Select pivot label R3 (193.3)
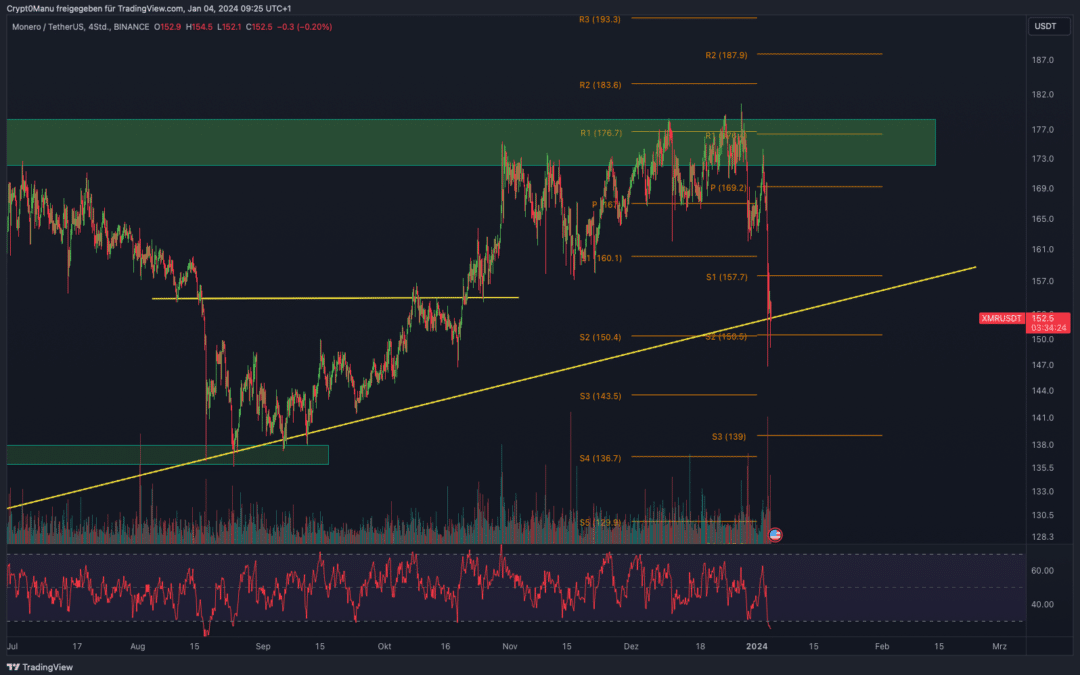 point(599,19)
